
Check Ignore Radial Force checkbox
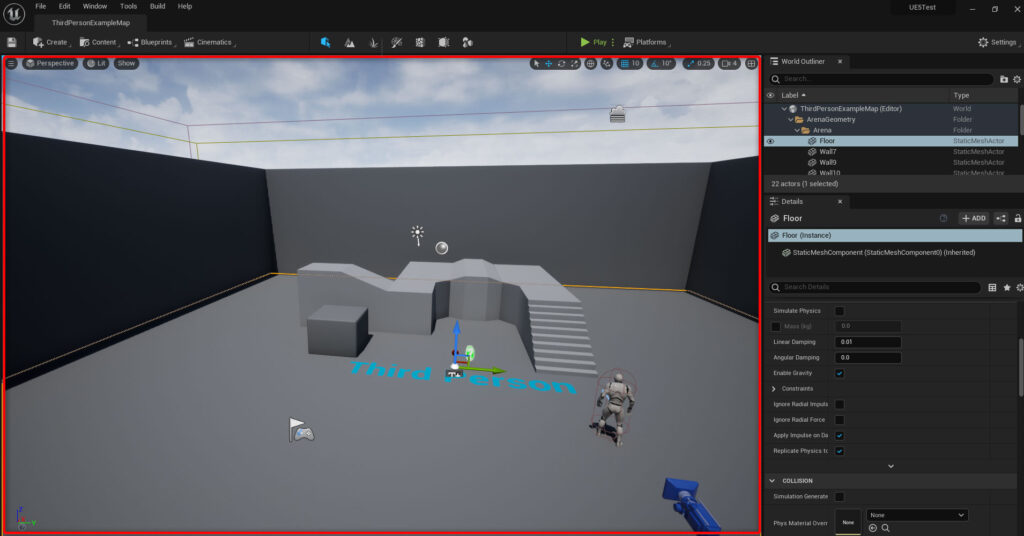(840, 420)
